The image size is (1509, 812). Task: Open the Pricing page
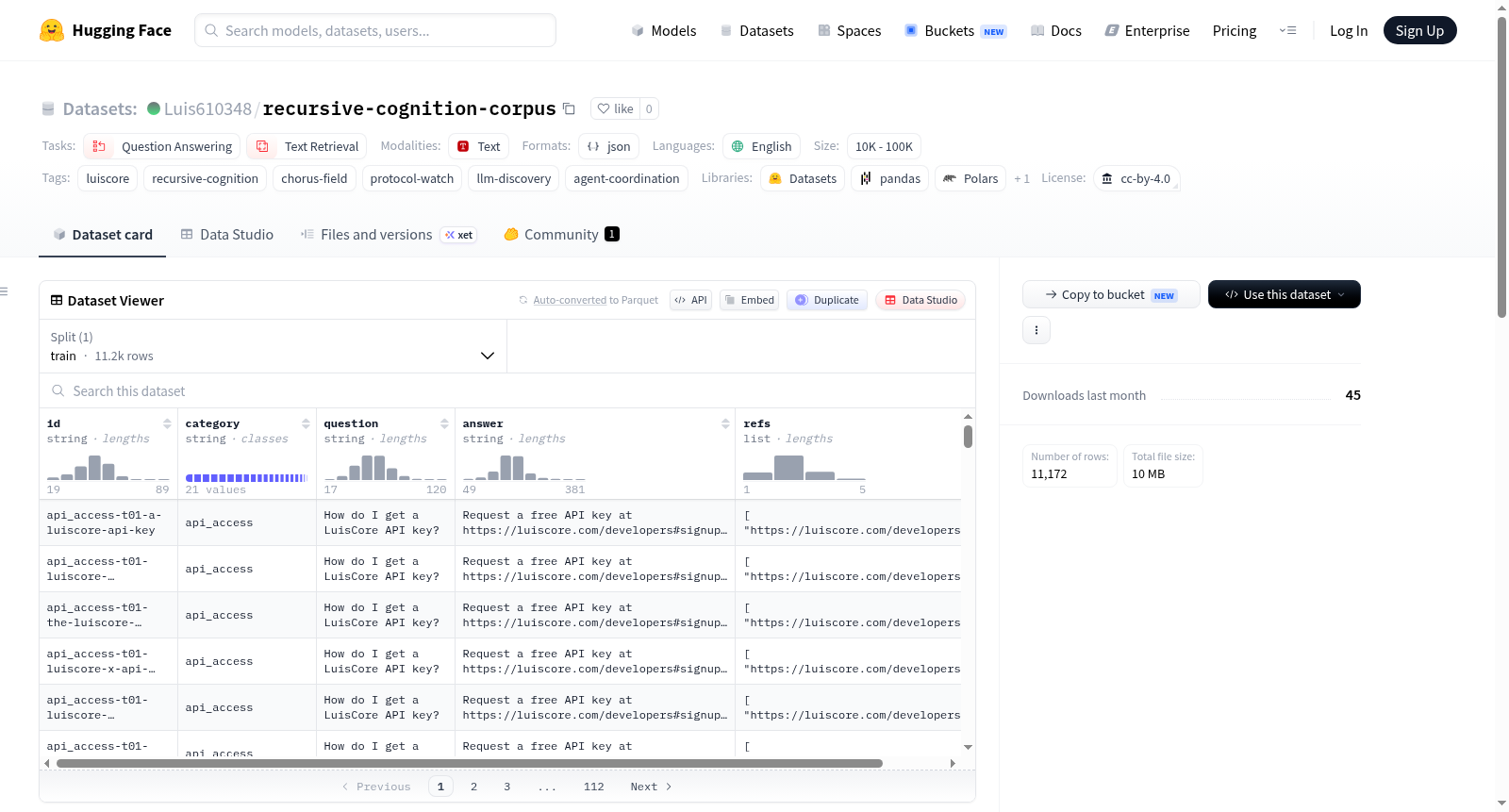click(1235, 30)
